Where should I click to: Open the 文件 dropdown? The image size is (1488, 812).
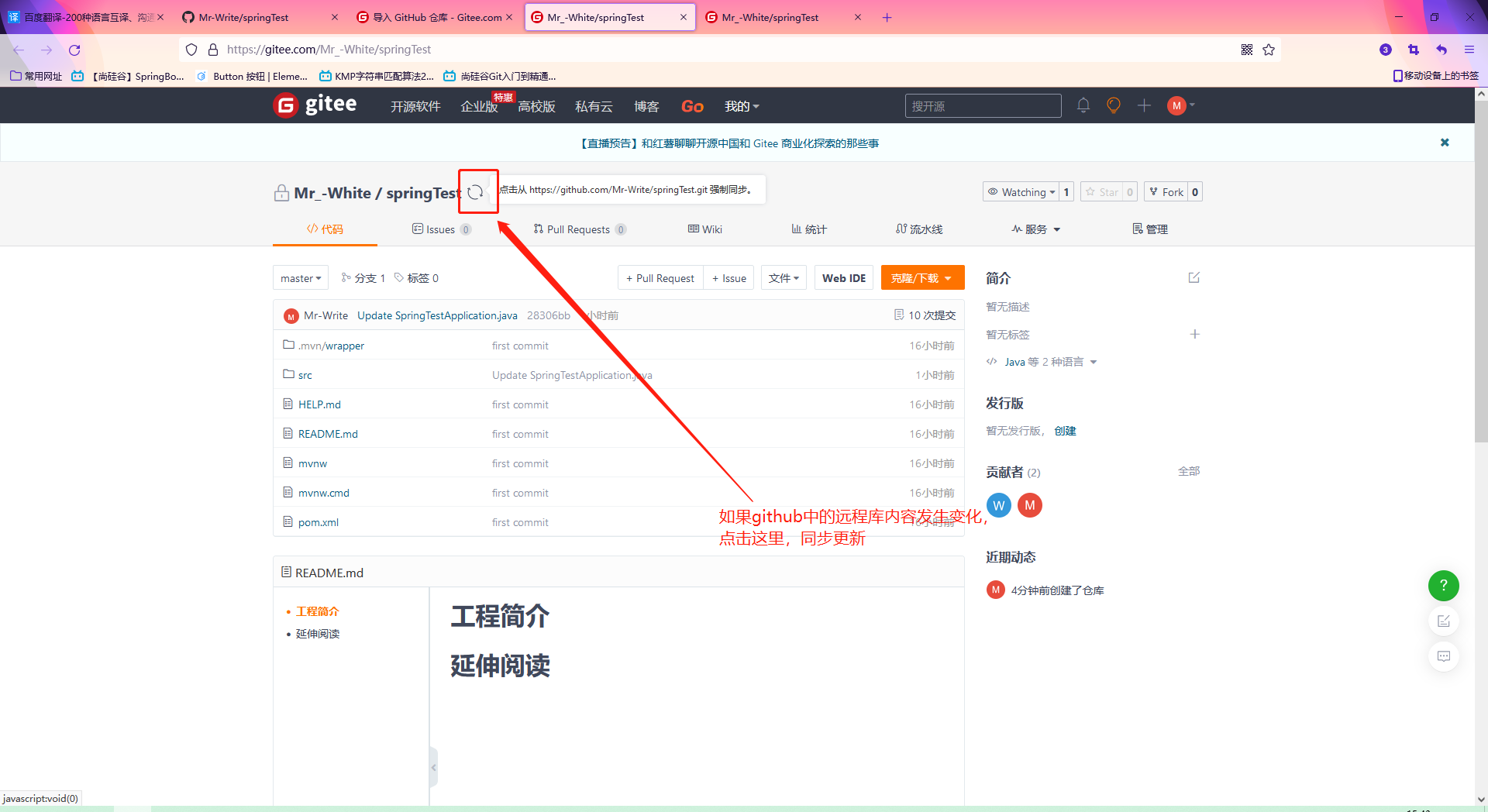pyautogui.click(x=784, y=278)
